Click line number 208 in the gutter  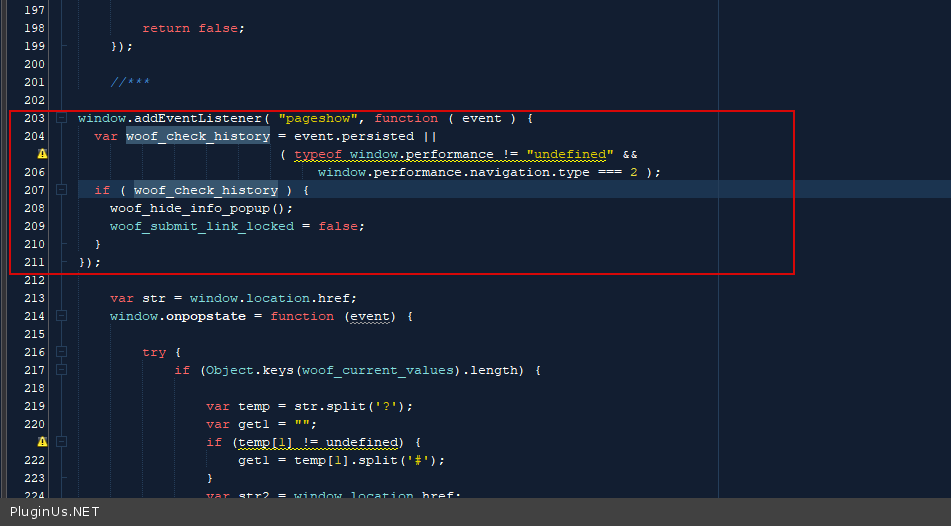tap(33, 208)
